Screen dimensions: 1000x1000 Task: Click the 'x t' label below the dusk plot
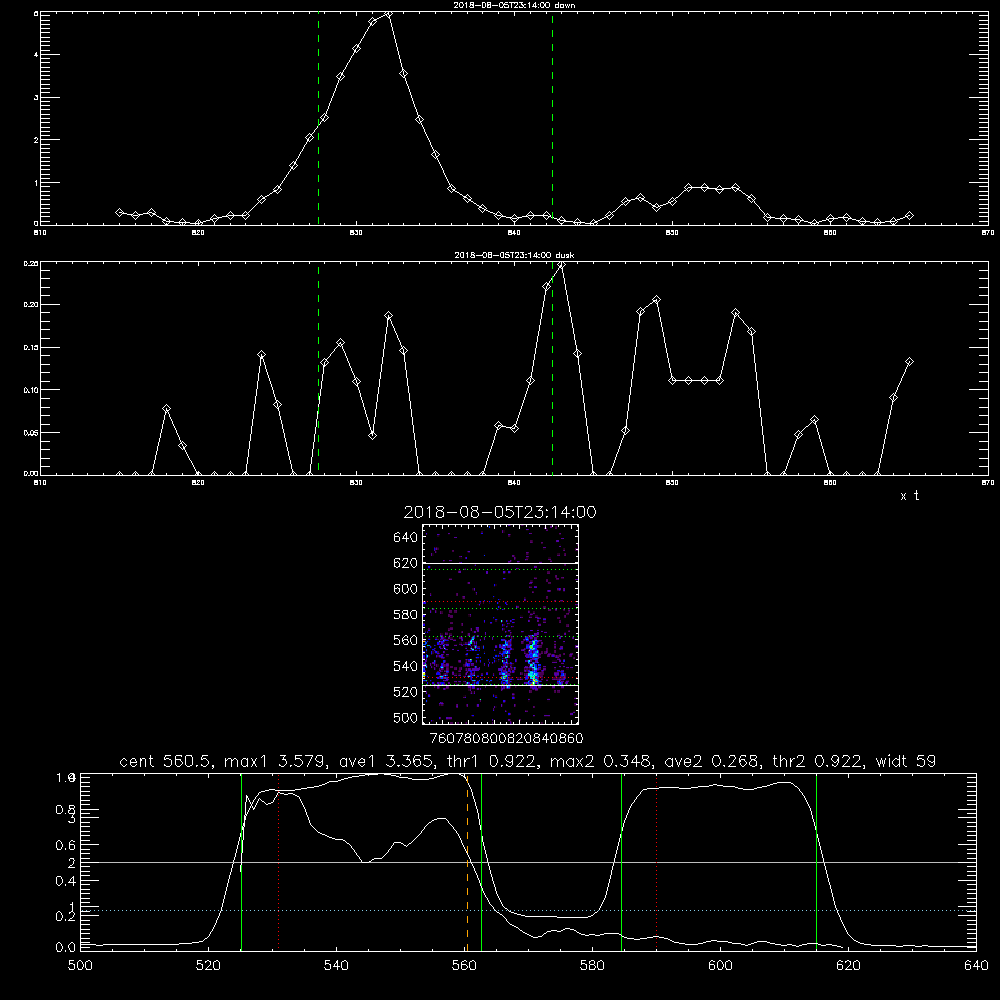click(x=909, y=496)
